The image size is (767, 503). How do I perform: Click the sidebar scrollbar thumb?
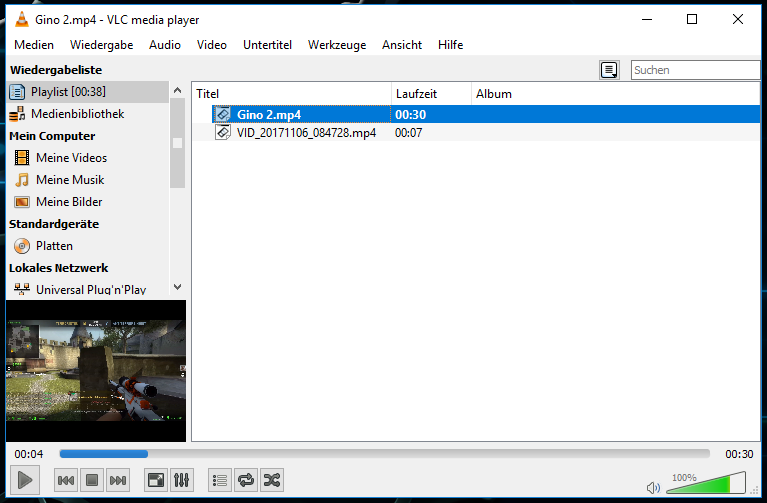tap(177, 143)
